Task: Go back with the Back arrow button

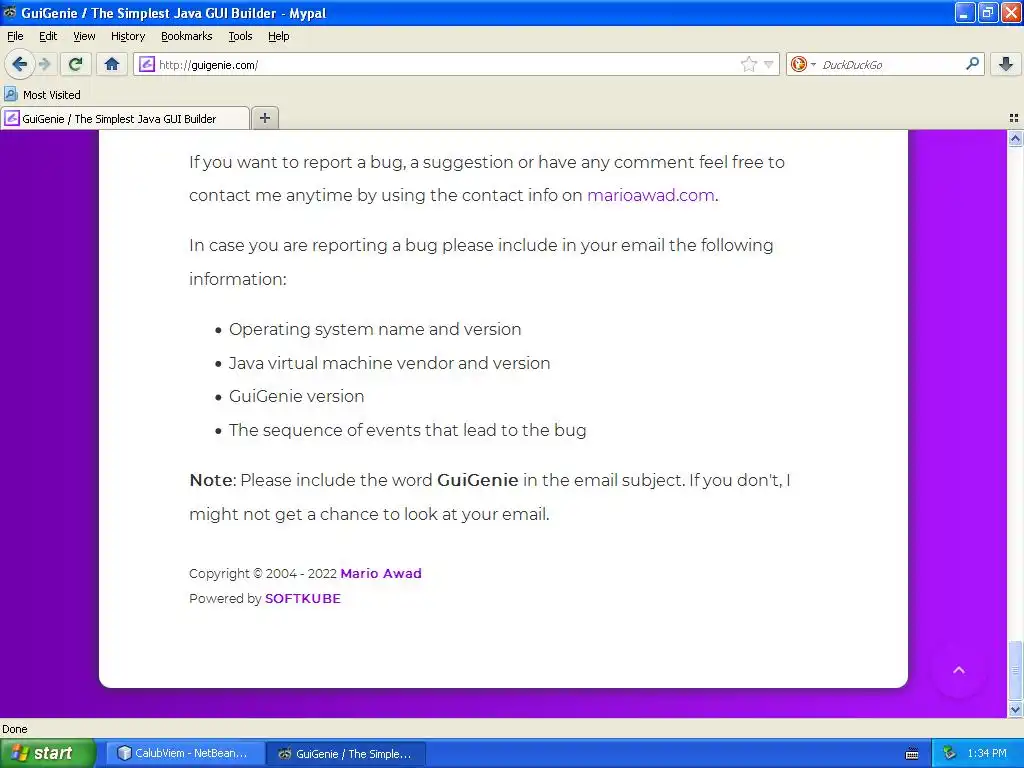Action: (x=18, y=64)
